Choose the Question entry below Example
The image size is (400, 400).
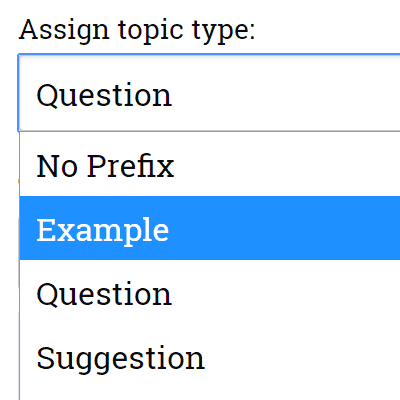coord(210,293)
